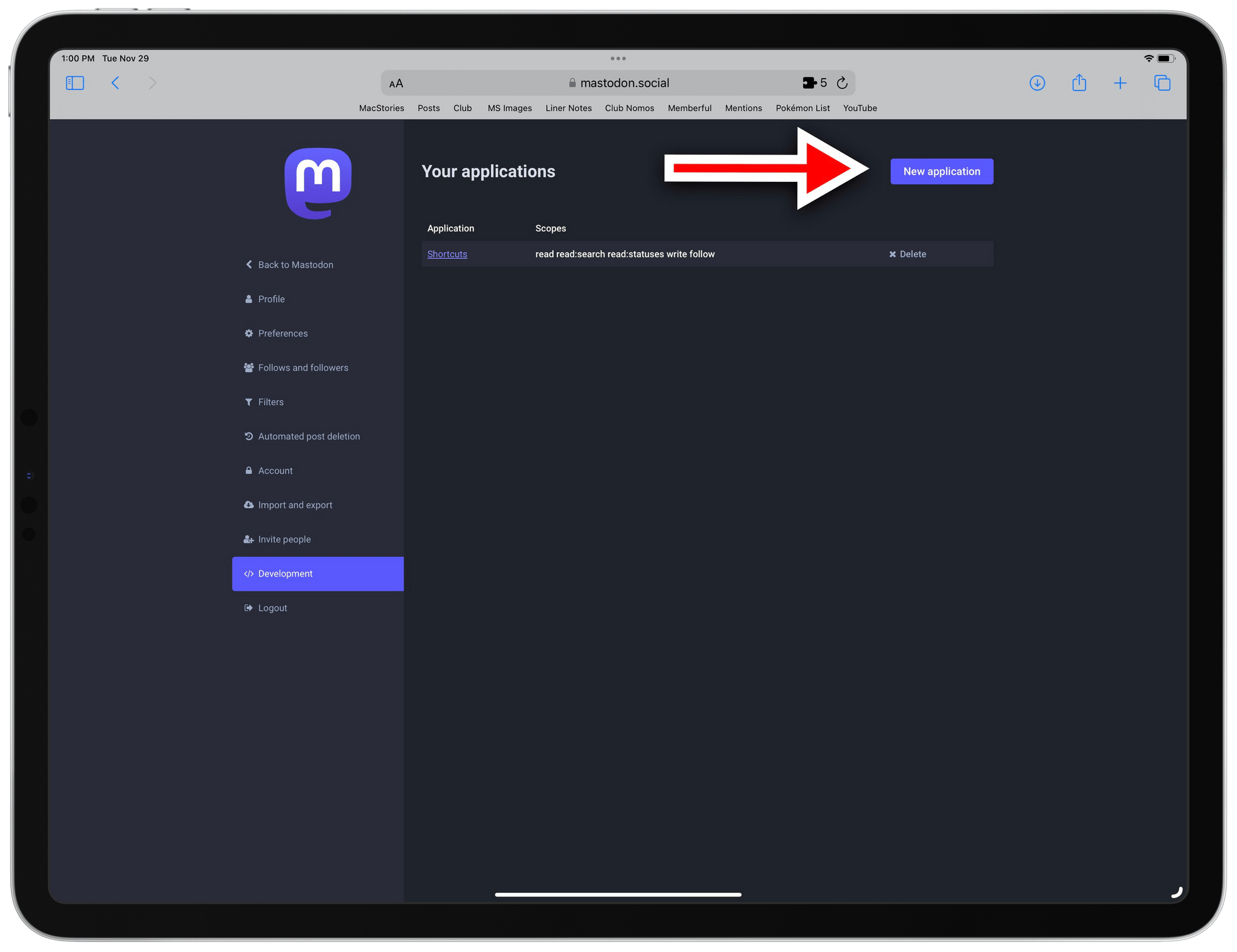Open the Mentions bookmark
The height and width of the screenshot is (952, 1237).
[744, 108]
